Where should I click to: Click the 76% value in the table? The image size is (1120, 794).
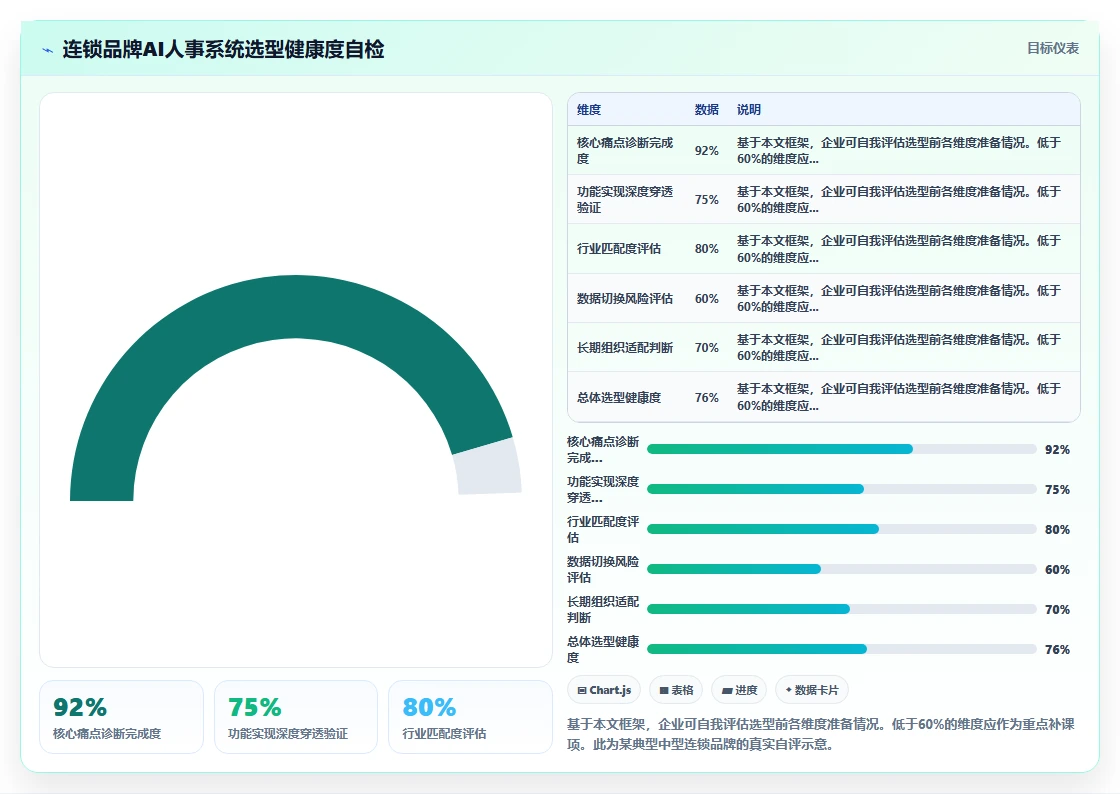tap(706, 398)
